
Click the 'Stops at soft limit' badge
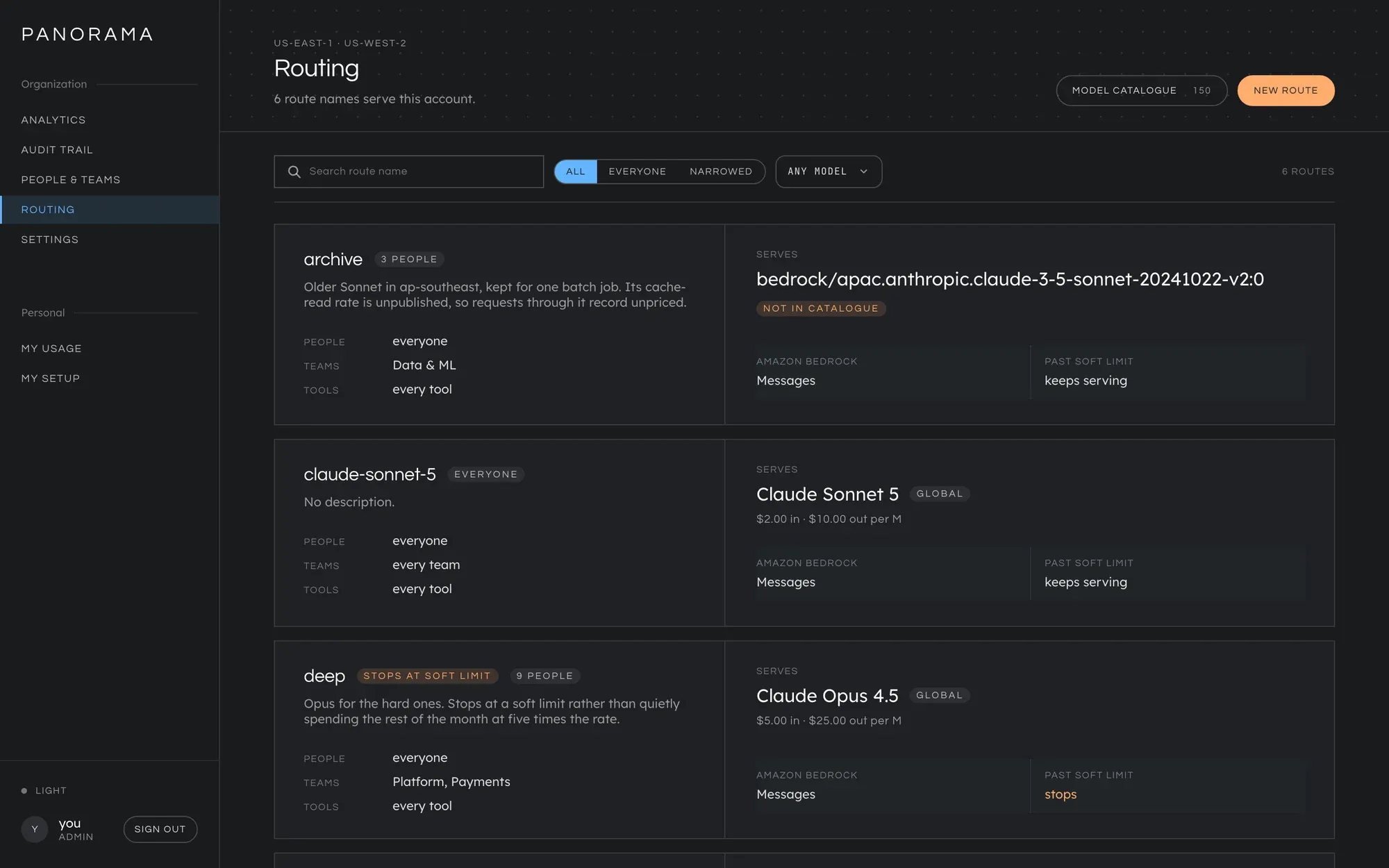(427, 676)
